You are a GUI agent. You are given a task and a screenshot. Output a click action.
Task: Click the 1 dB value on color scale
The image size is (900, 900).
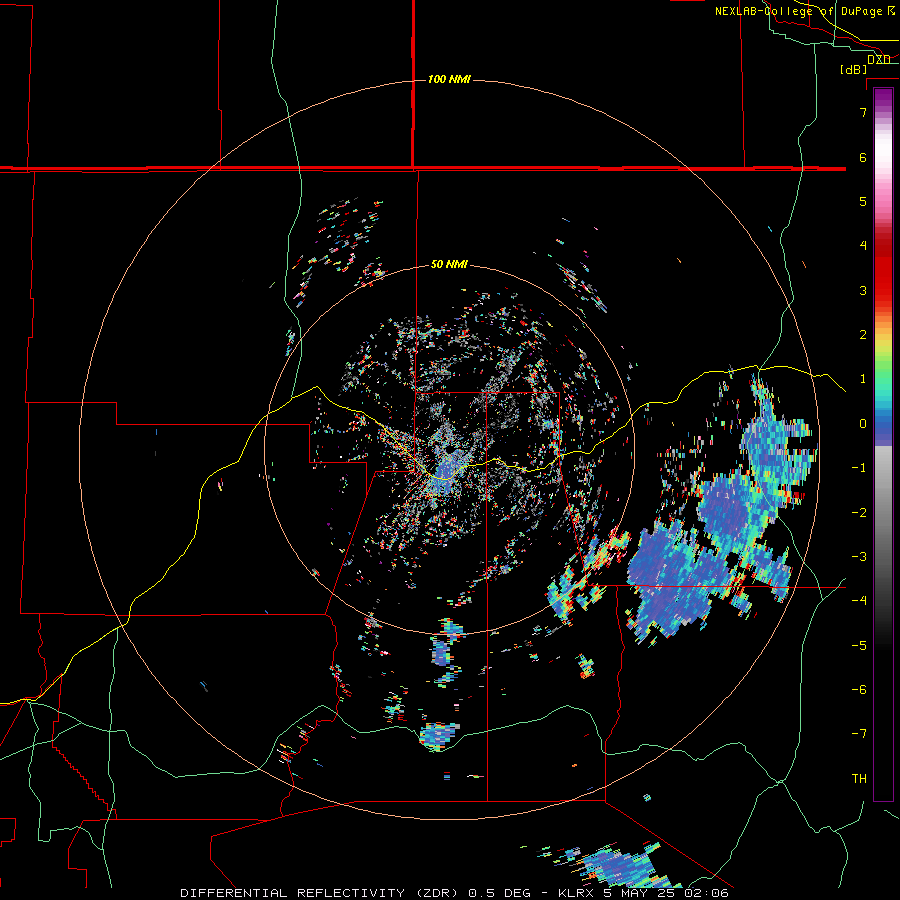[x=863, y=379]
